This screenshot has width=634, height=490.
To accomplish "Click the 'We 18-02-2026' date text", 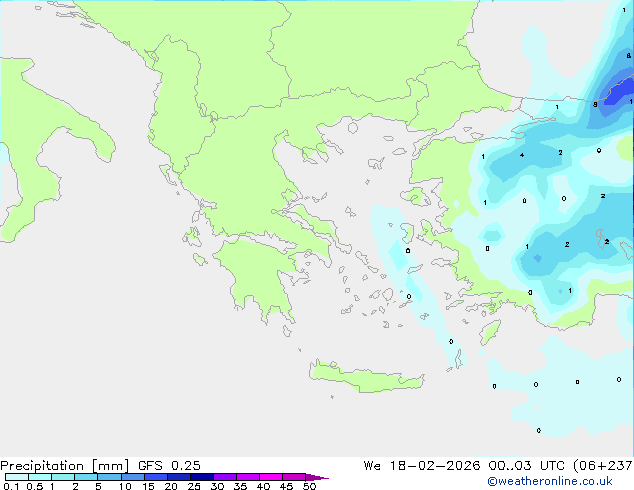I will click(x=422, y=466).
